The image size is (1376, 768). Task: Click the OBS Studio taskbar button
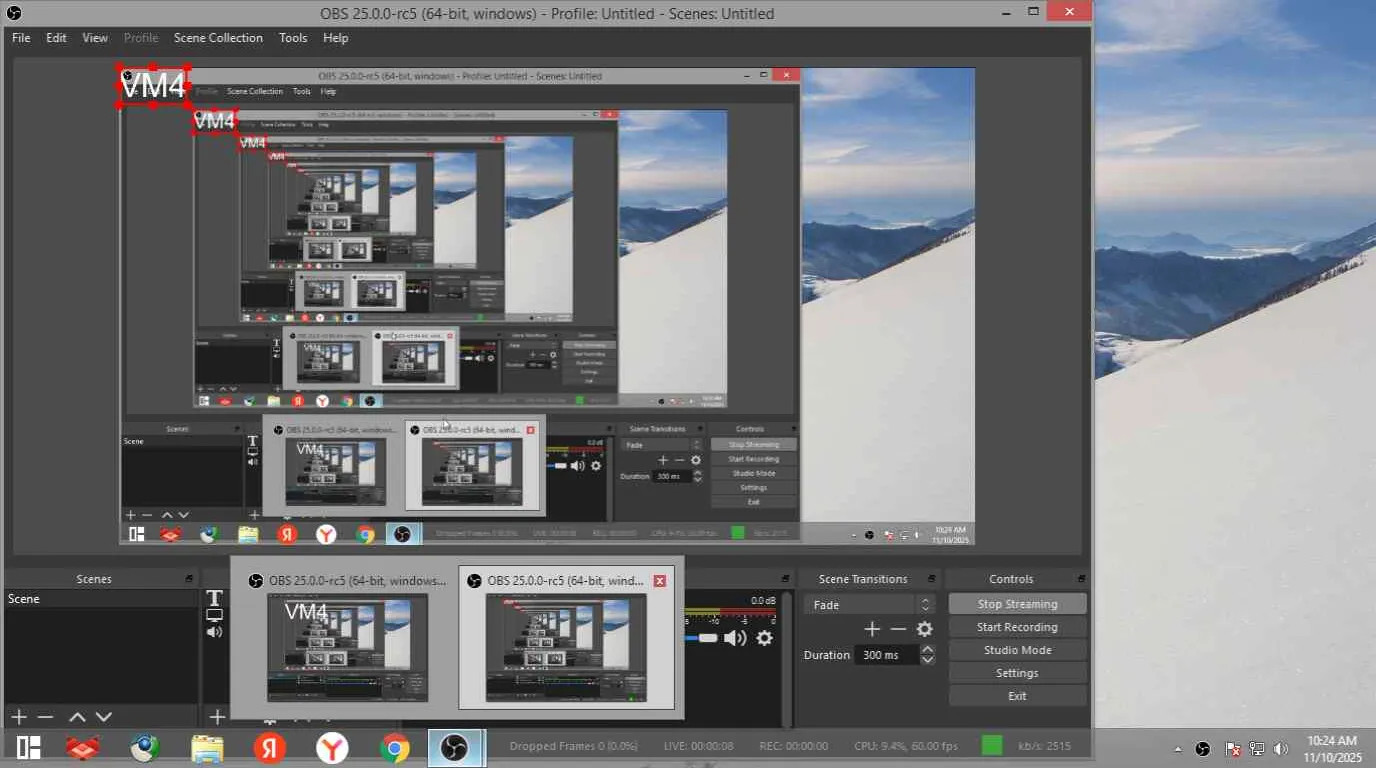pos(456,748)
